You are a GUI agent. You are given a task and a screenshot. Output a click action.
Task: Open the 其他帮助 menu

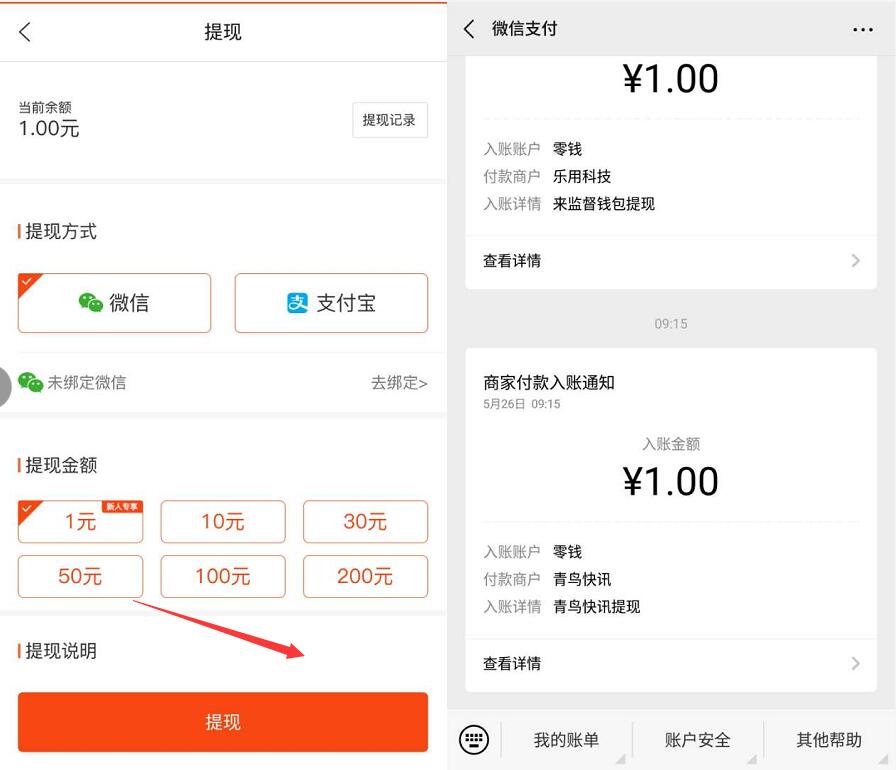pyautogui.click(x=829, y=740)
